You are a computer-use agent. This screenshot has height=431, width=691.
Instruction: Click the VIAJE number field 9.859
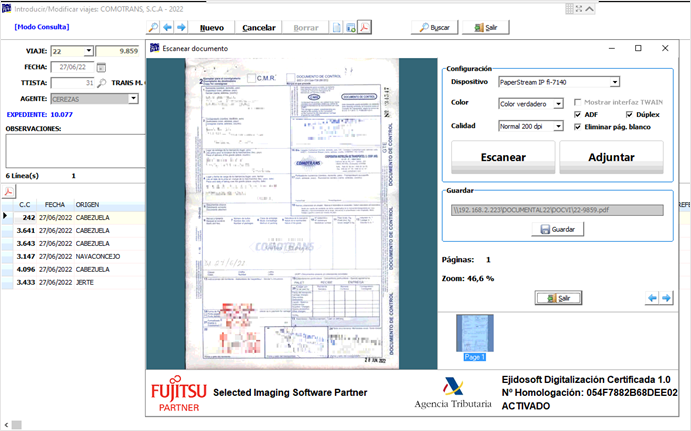tap(118, 51)
